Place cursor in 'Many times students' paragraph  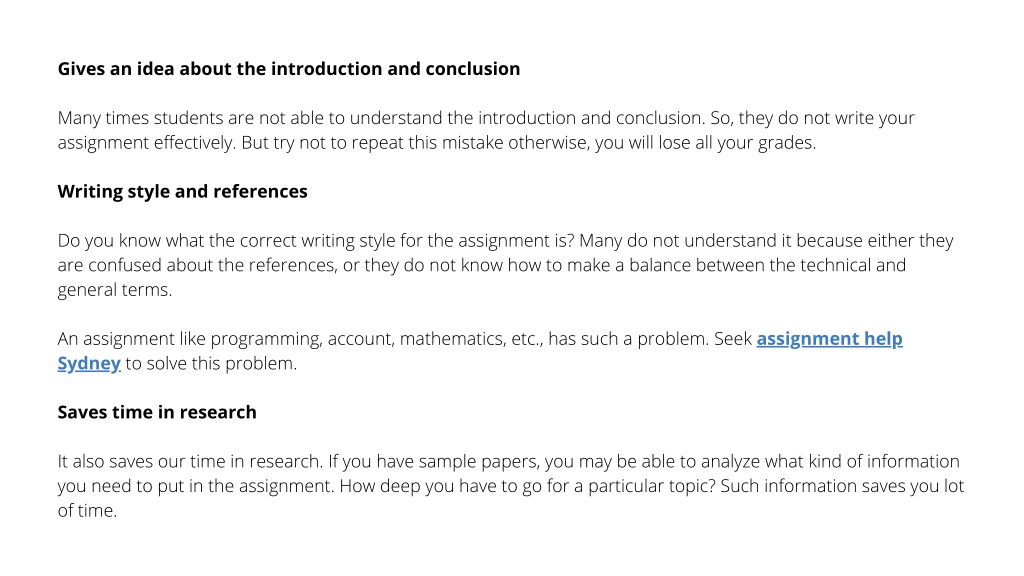pos(486,130)
